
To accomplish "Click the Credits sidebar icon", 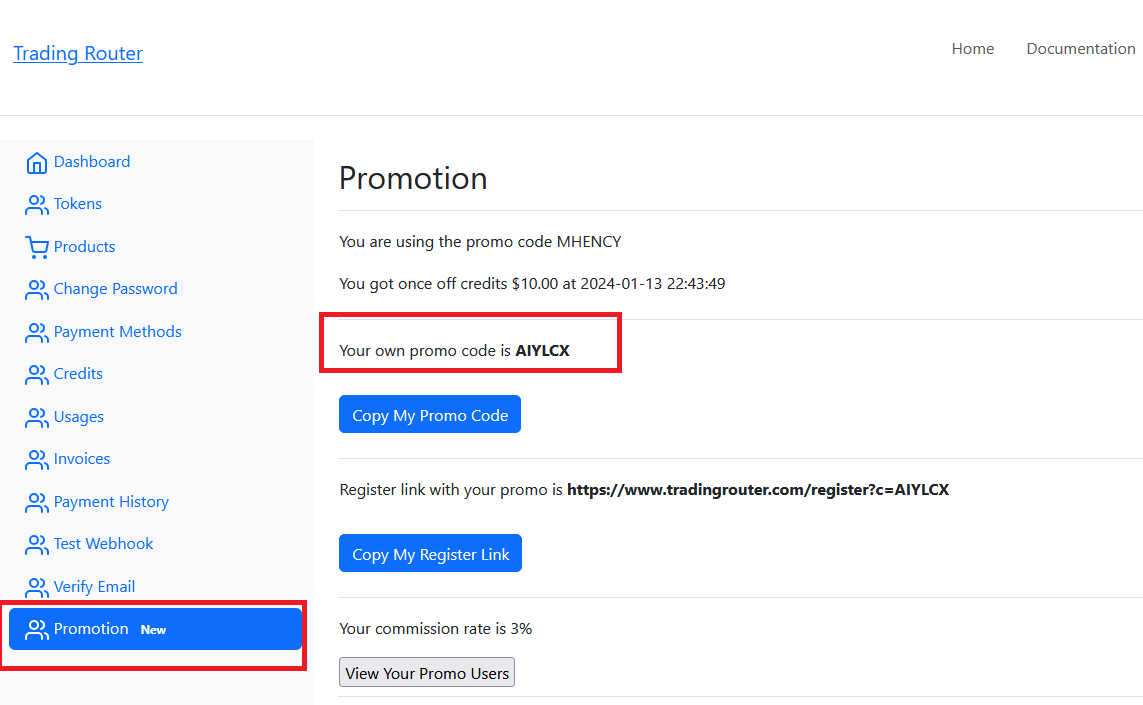I will (37, 375).
